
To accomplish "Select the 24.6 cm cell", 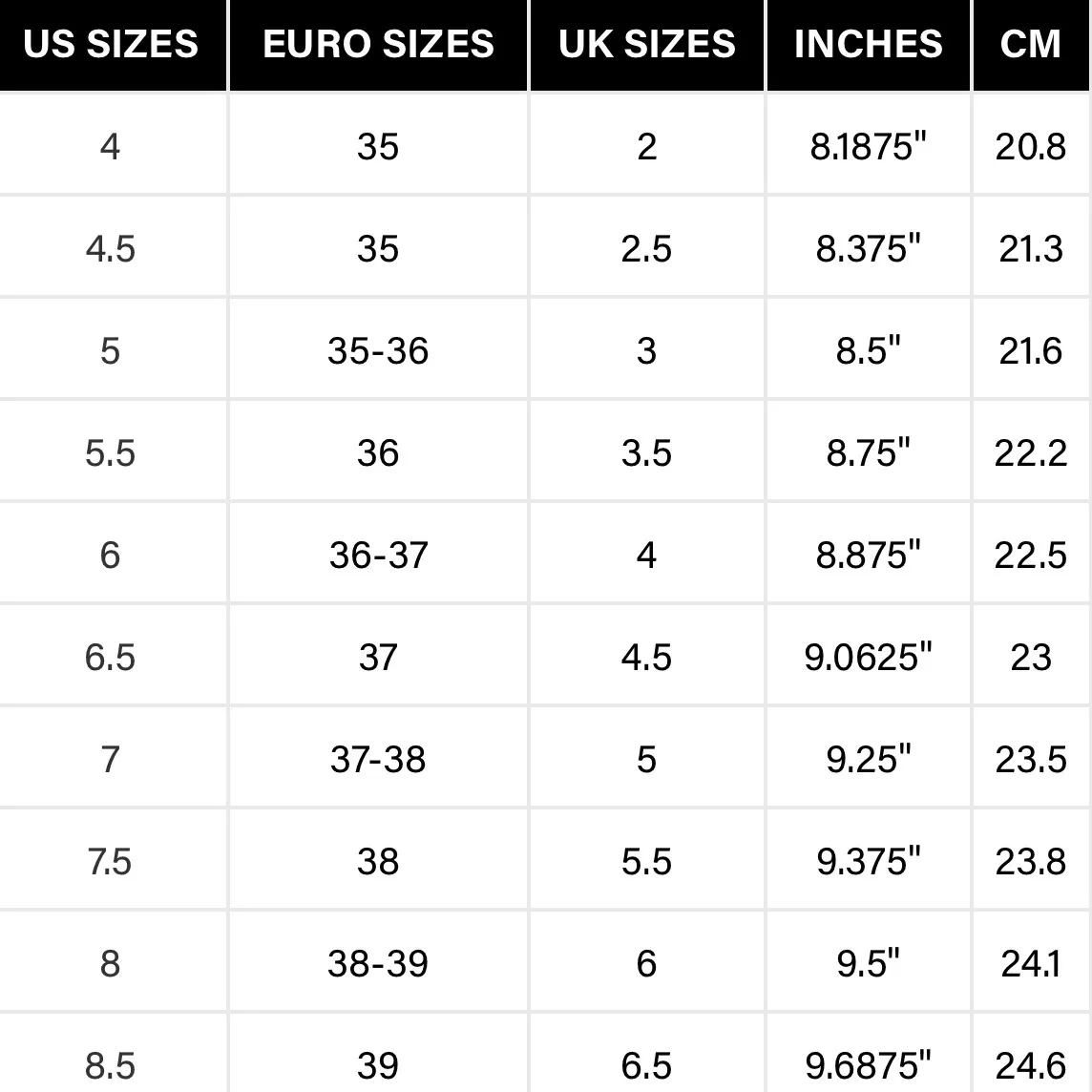I will pos(1031,1064).
